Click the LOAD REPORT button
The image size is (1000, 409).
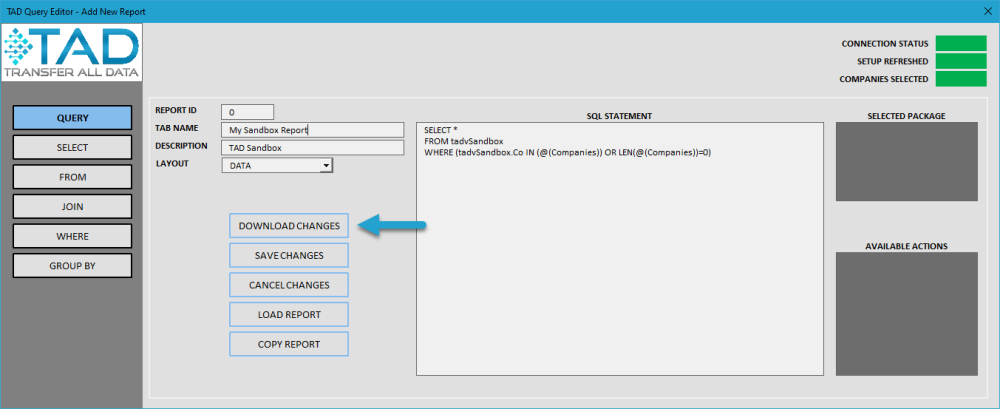[289, 315]
